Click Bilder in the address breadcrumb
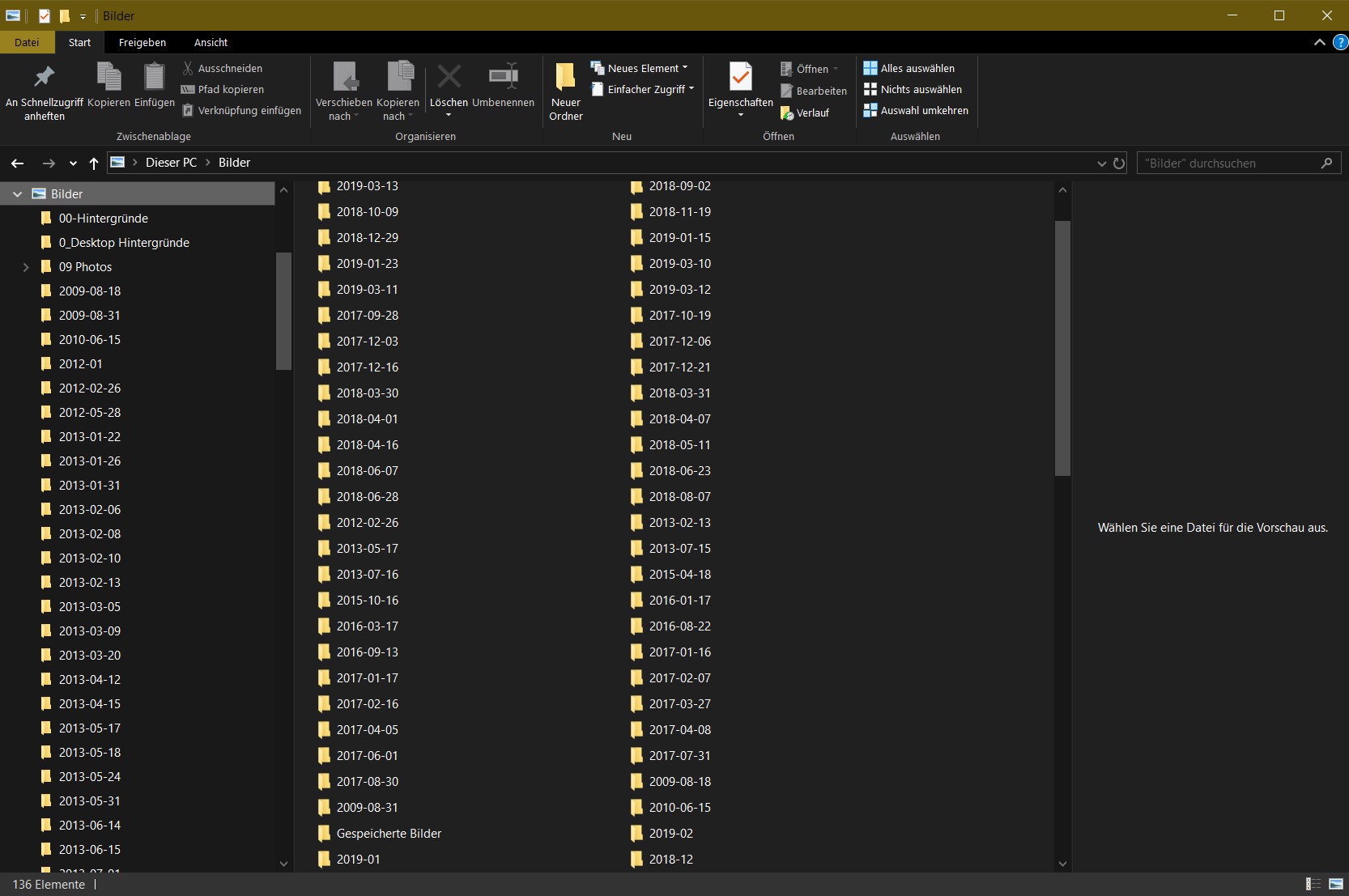1349x896 pixels. pos(234,163)
